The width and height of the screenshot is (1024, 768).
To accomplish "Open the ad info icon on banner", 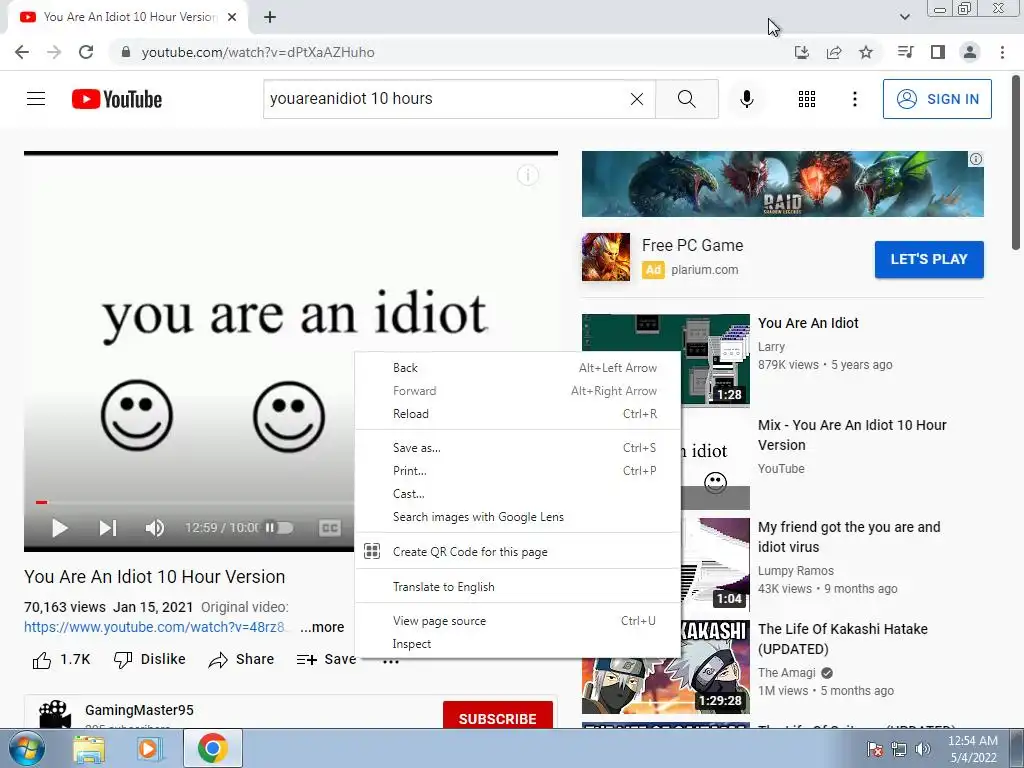I will pyautogui.click(x=976, y=159).
